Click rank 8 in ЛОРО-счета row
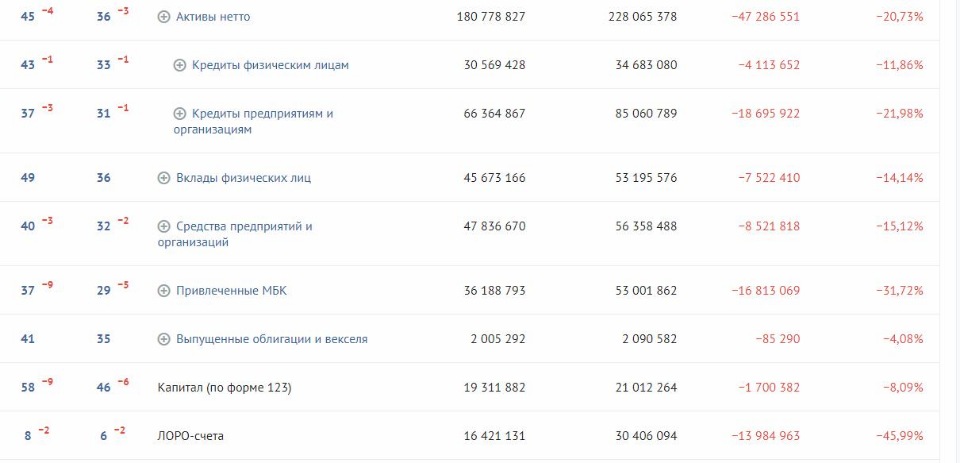The width and height of the screenshot is (960, 463). coord(28,436)
